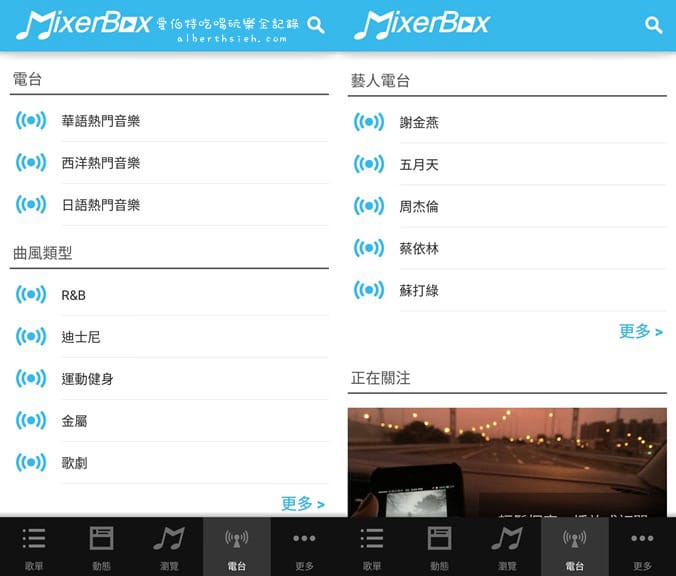The image size is (676, 576).
Task: Play the 西洋熱門音樂 station
Action: tap(169, 163)
